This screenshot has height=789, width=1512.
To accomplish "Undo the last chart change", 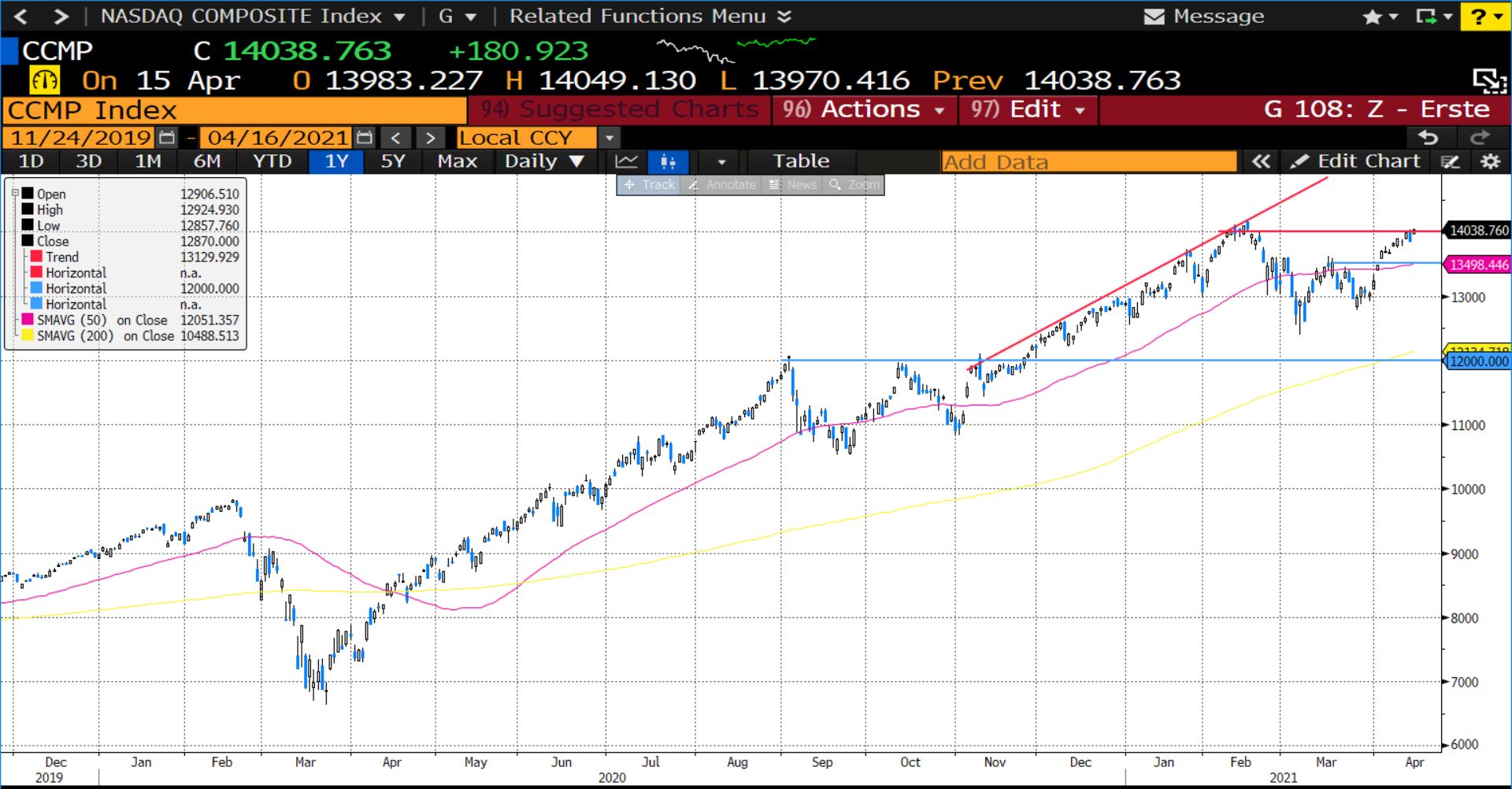I will [1429, 138].
